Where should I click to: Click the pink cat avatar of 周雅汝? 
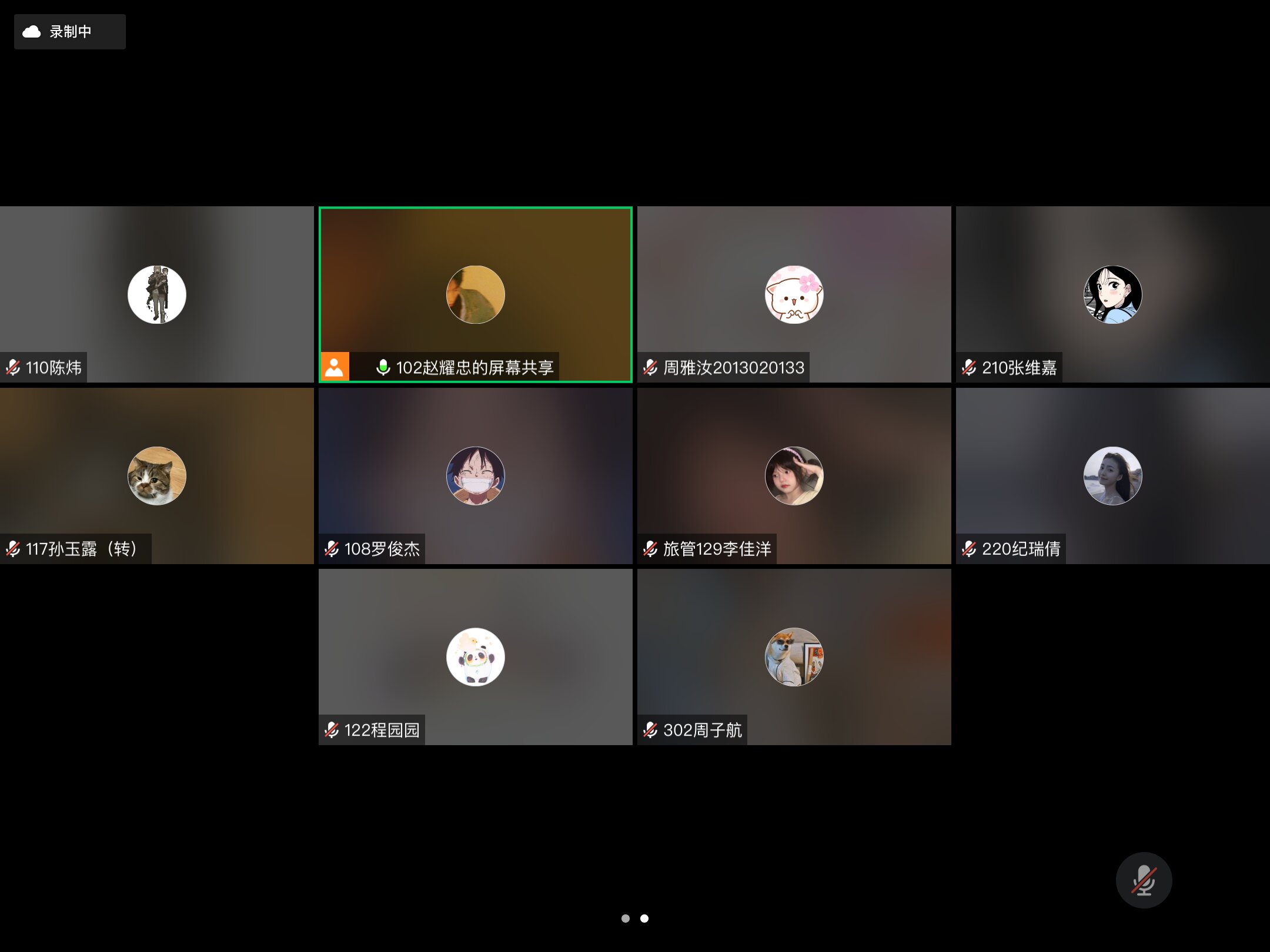pyautogui.click(x=794, y=294)
